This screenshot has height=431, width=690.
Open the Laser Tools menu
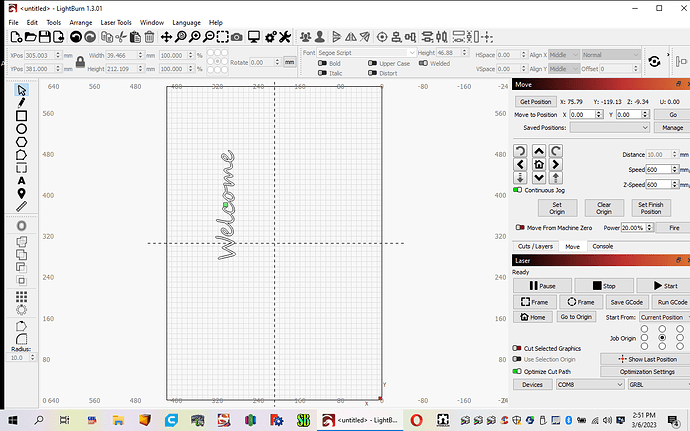tap(116, 22)
